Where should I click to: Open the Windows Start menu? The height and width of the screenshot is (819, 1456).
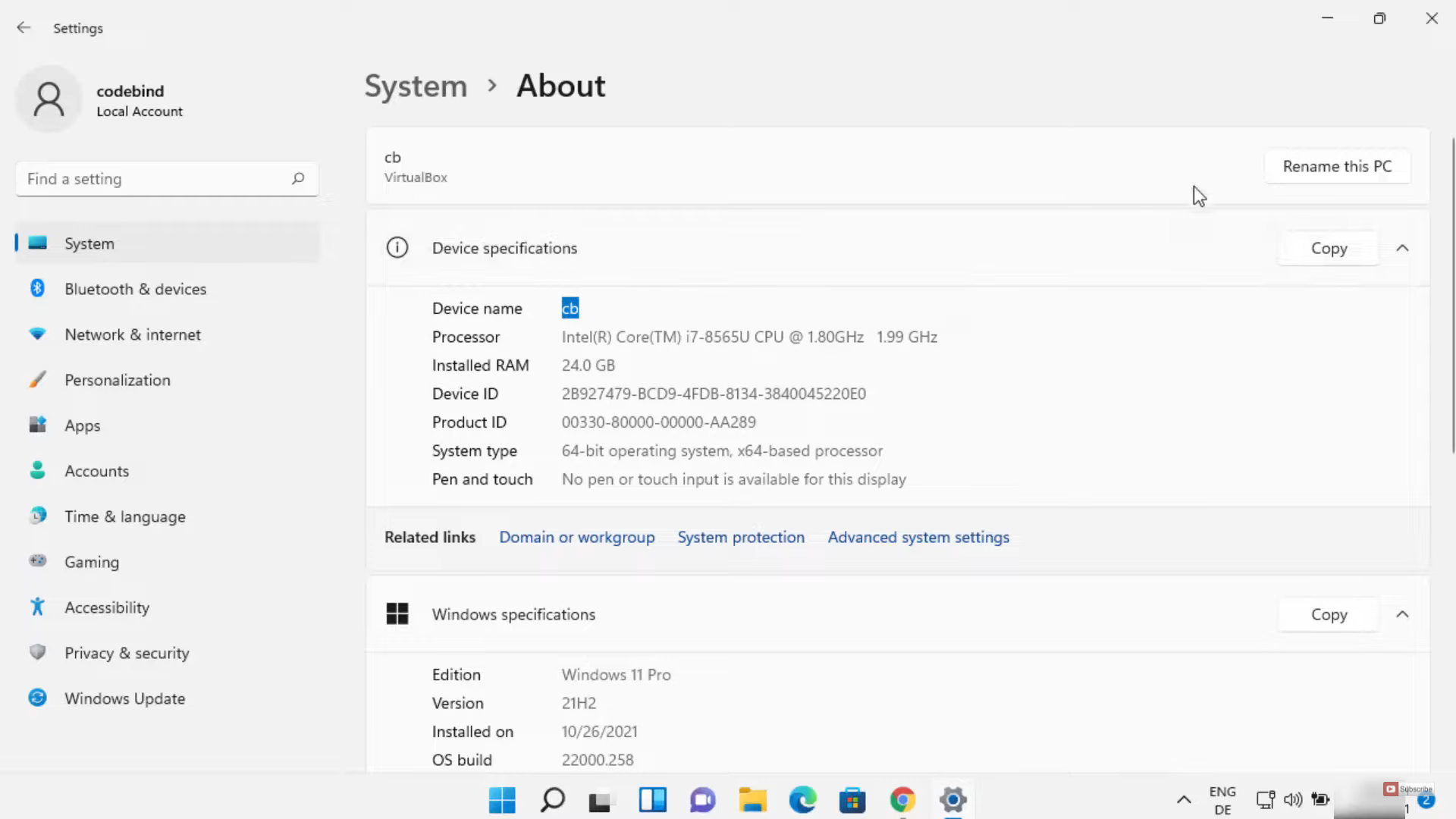point(502,800)
